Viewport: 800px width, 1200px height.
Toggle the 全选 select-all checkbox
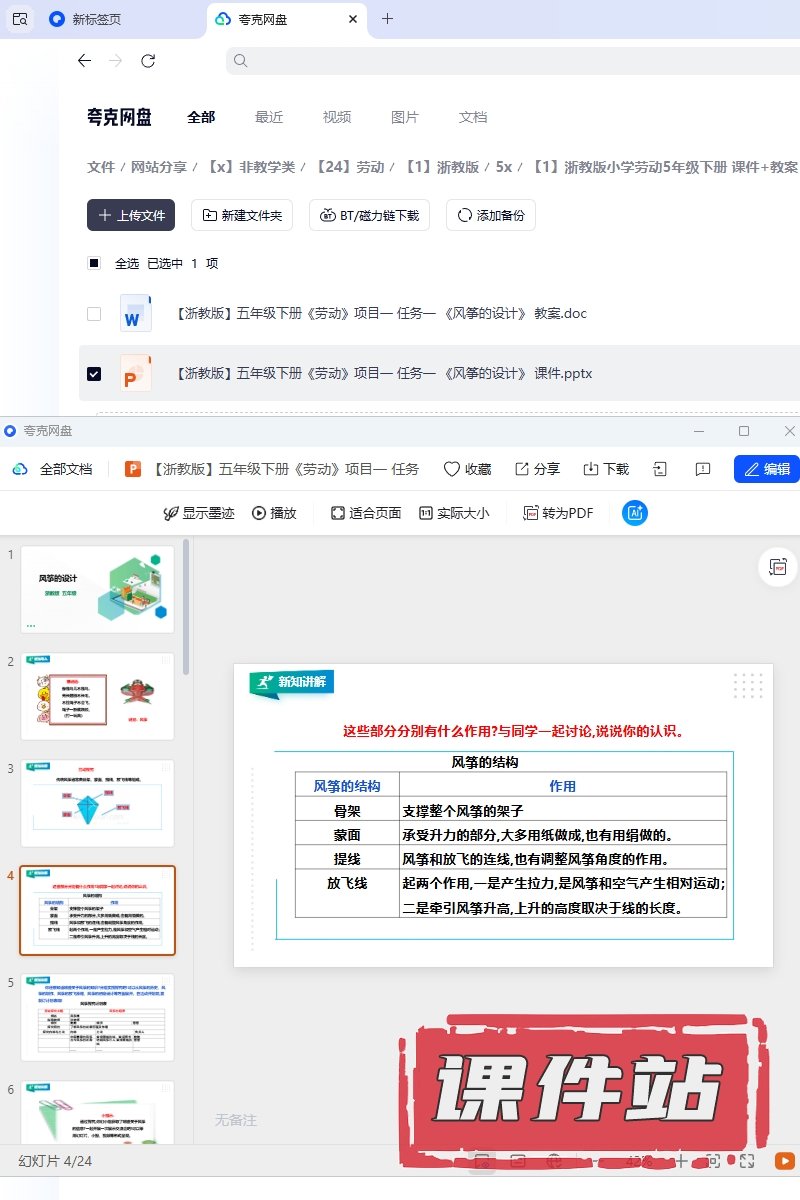pos(94,264)
